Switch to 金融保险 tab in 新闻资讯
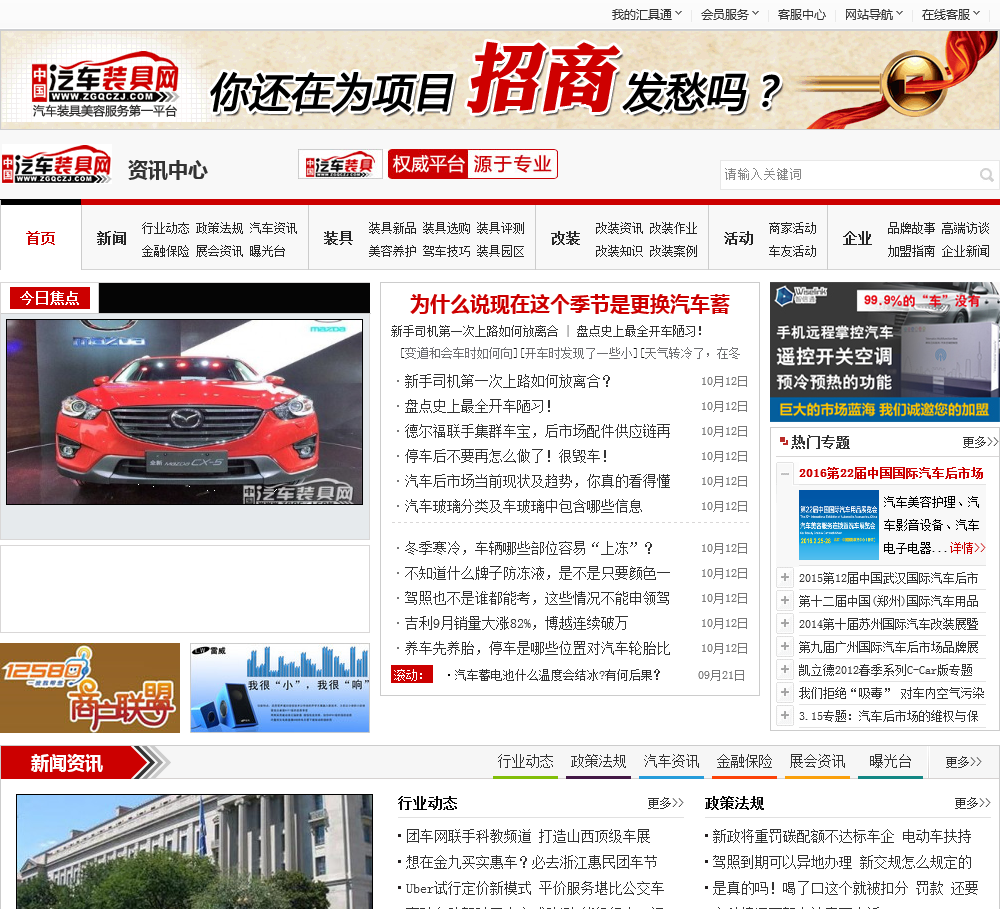 [744, 761]
